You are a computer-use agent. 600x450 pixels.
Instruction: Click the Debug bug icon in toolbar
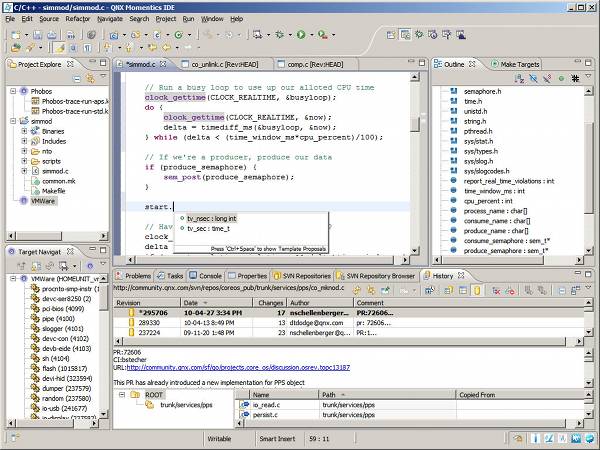(x=280, y=35)
